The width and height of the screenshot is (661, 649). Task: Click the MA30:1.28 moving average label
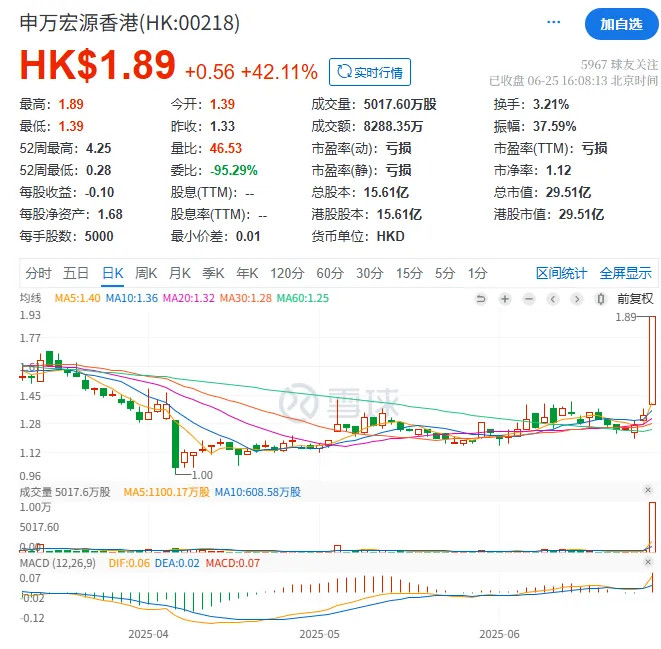(x=246, y=298)
